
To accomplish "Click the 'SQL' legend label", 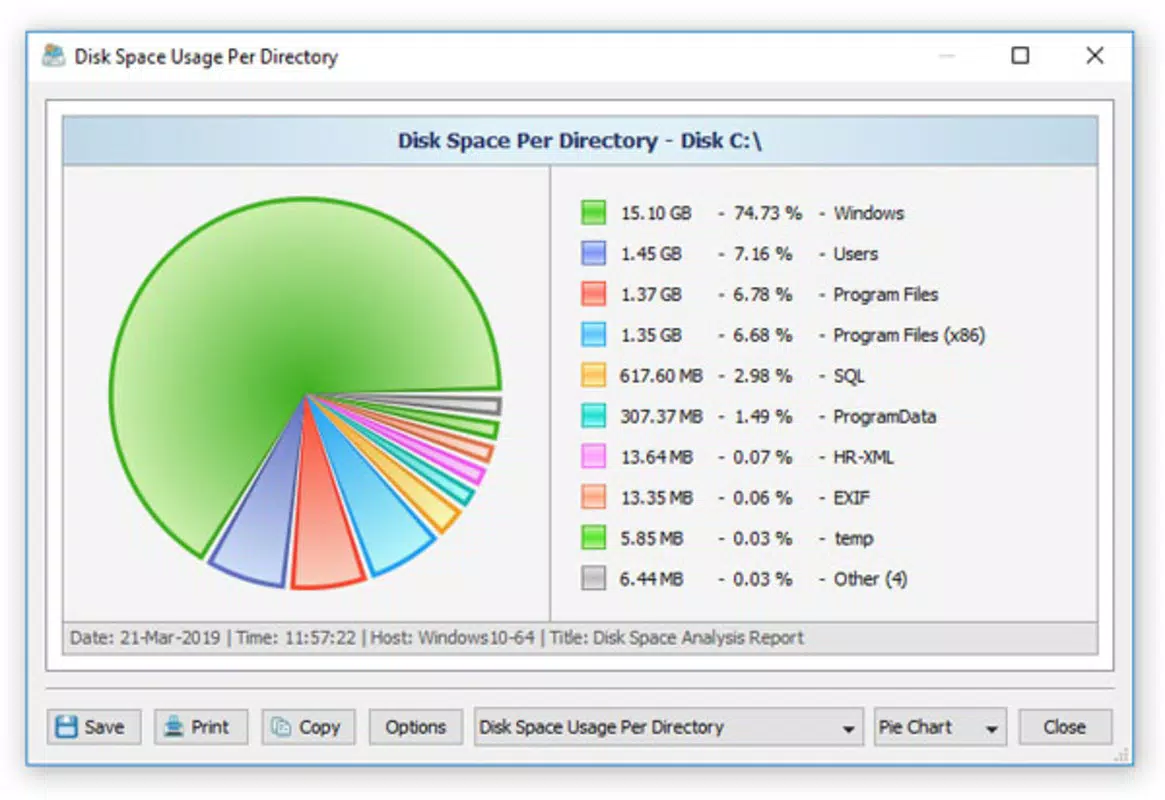I will (x=848, y=376).
